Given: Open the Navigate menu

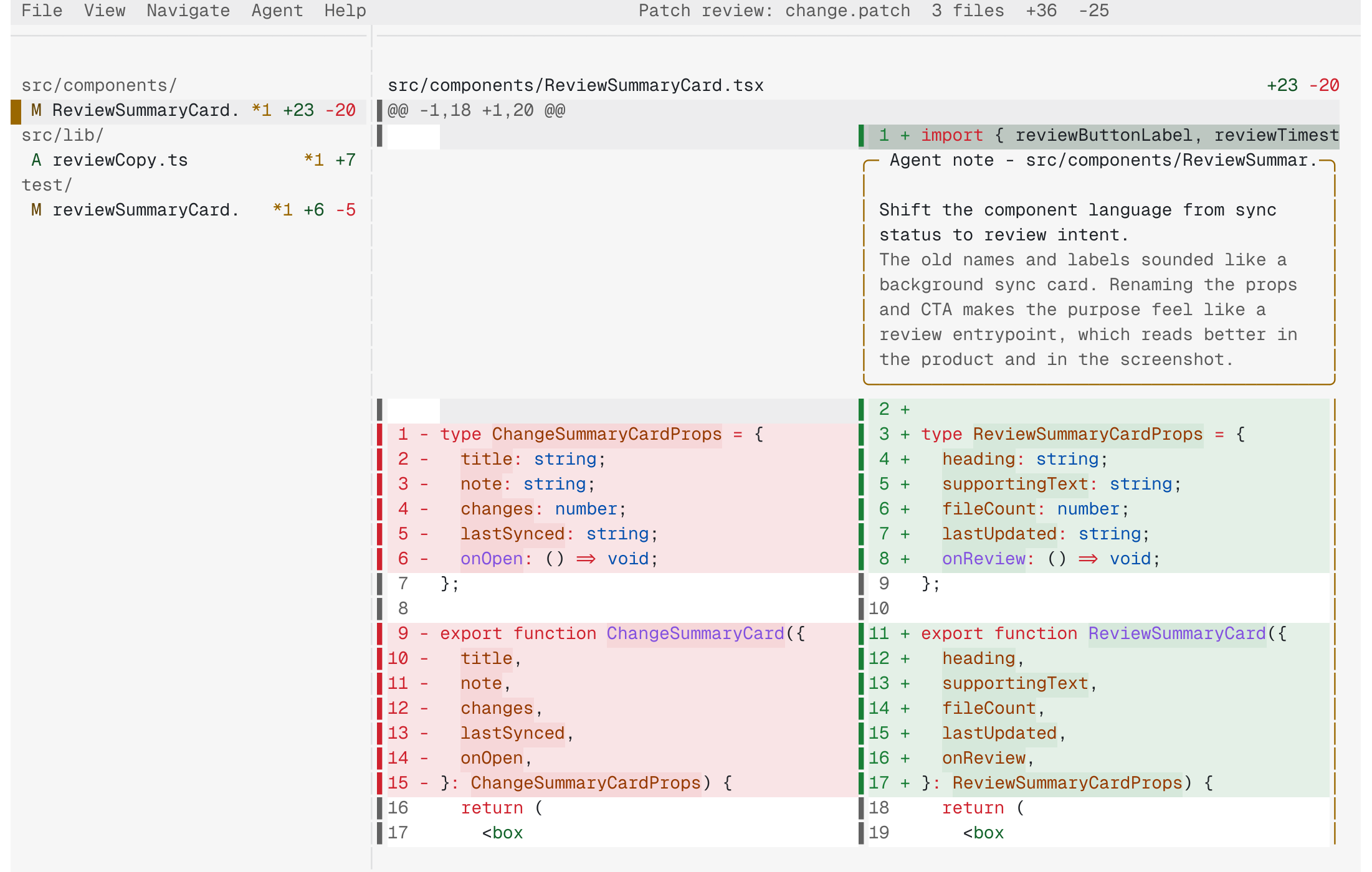Looking at the screenshot, I should click(188, 11).
